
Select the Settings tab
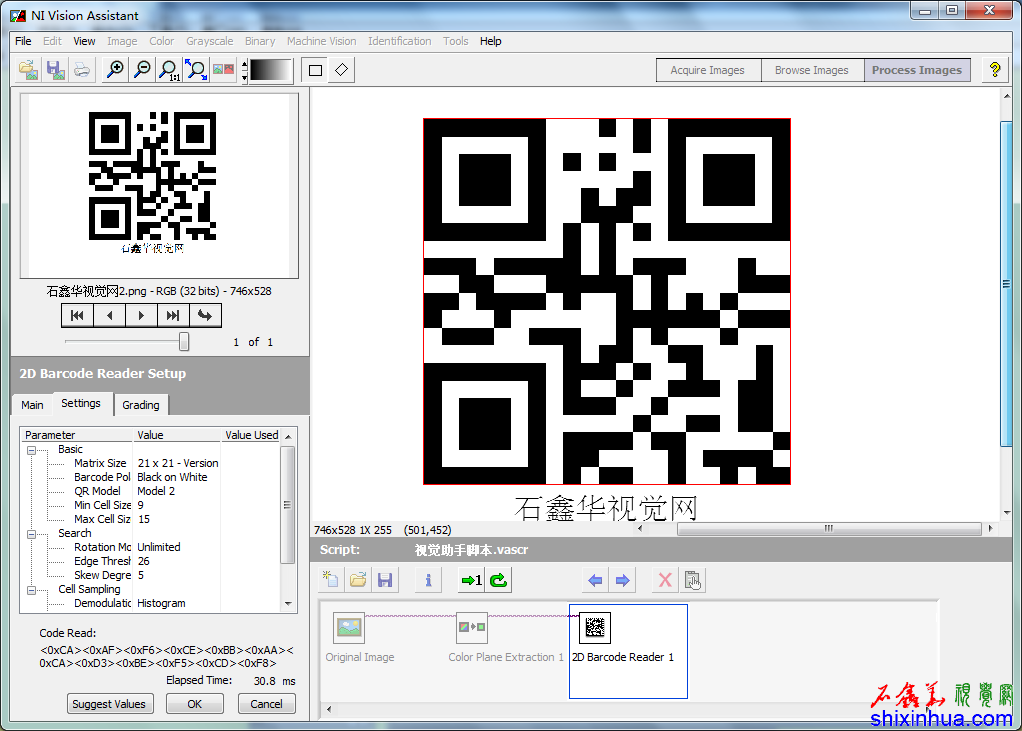click(x=81, y=403)
